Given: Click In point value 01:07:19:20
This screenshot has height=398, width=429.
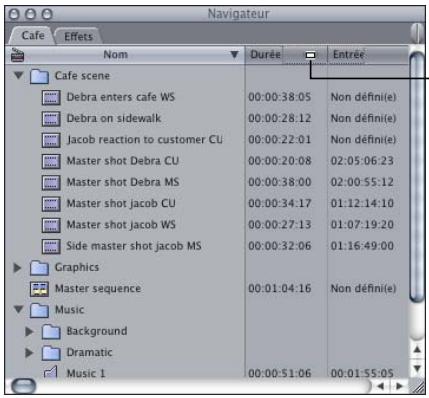Looking at the screenshot, I should [362, 225].
